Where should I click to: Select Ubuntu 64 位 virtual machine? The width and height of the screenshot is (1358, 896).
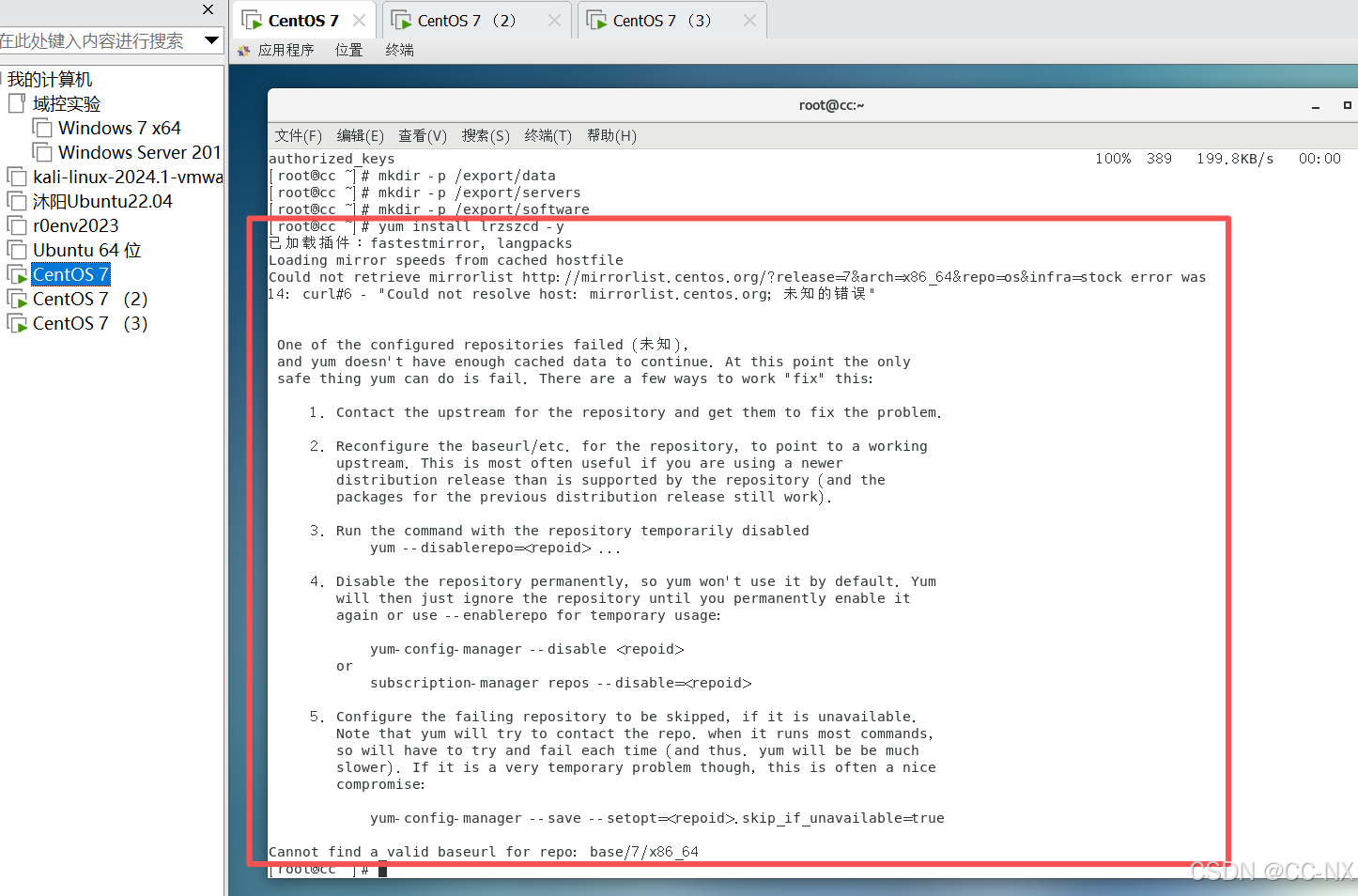coord(86,250)
